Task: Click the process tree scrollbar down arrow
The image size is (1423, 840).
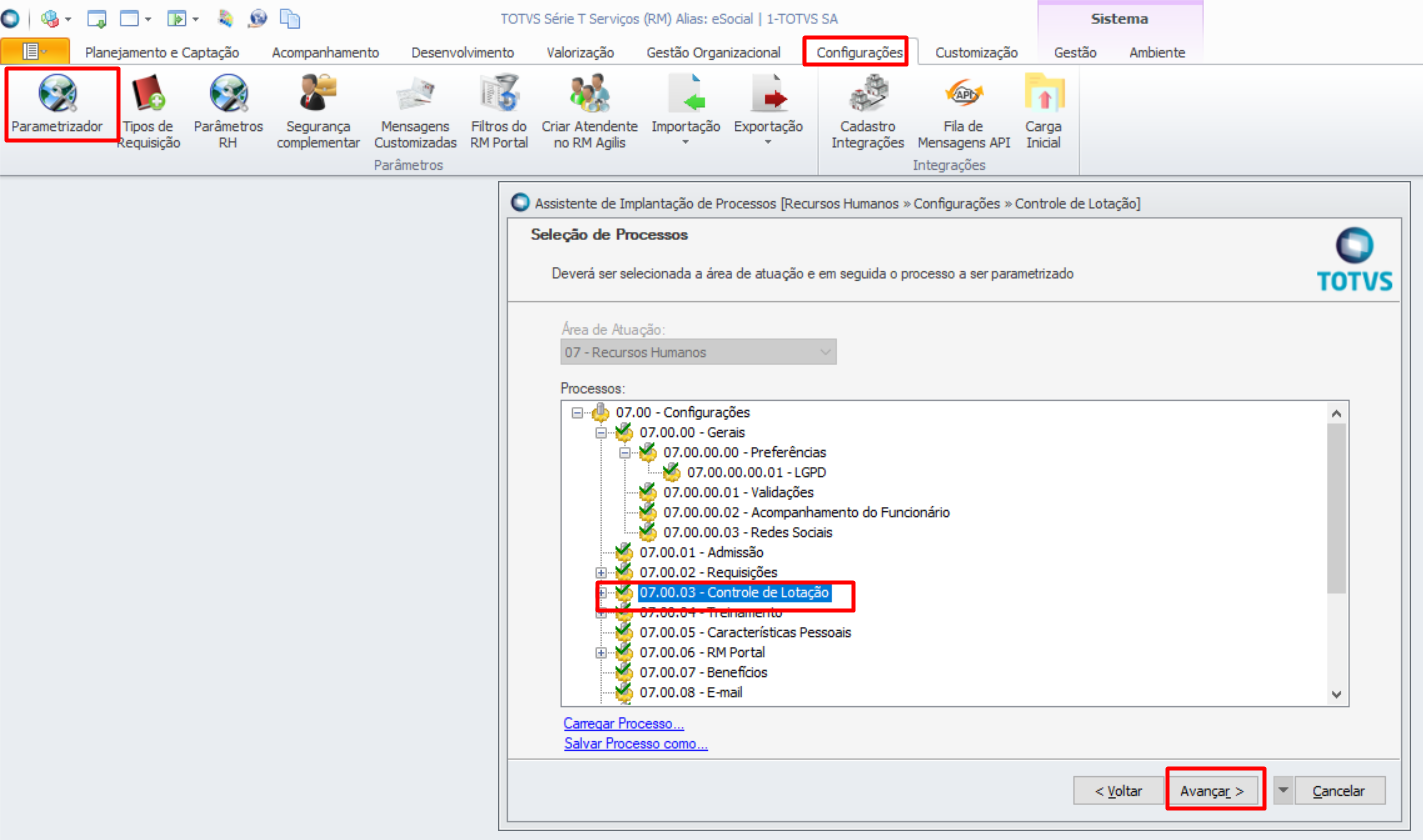Action: click(1336, 695)
